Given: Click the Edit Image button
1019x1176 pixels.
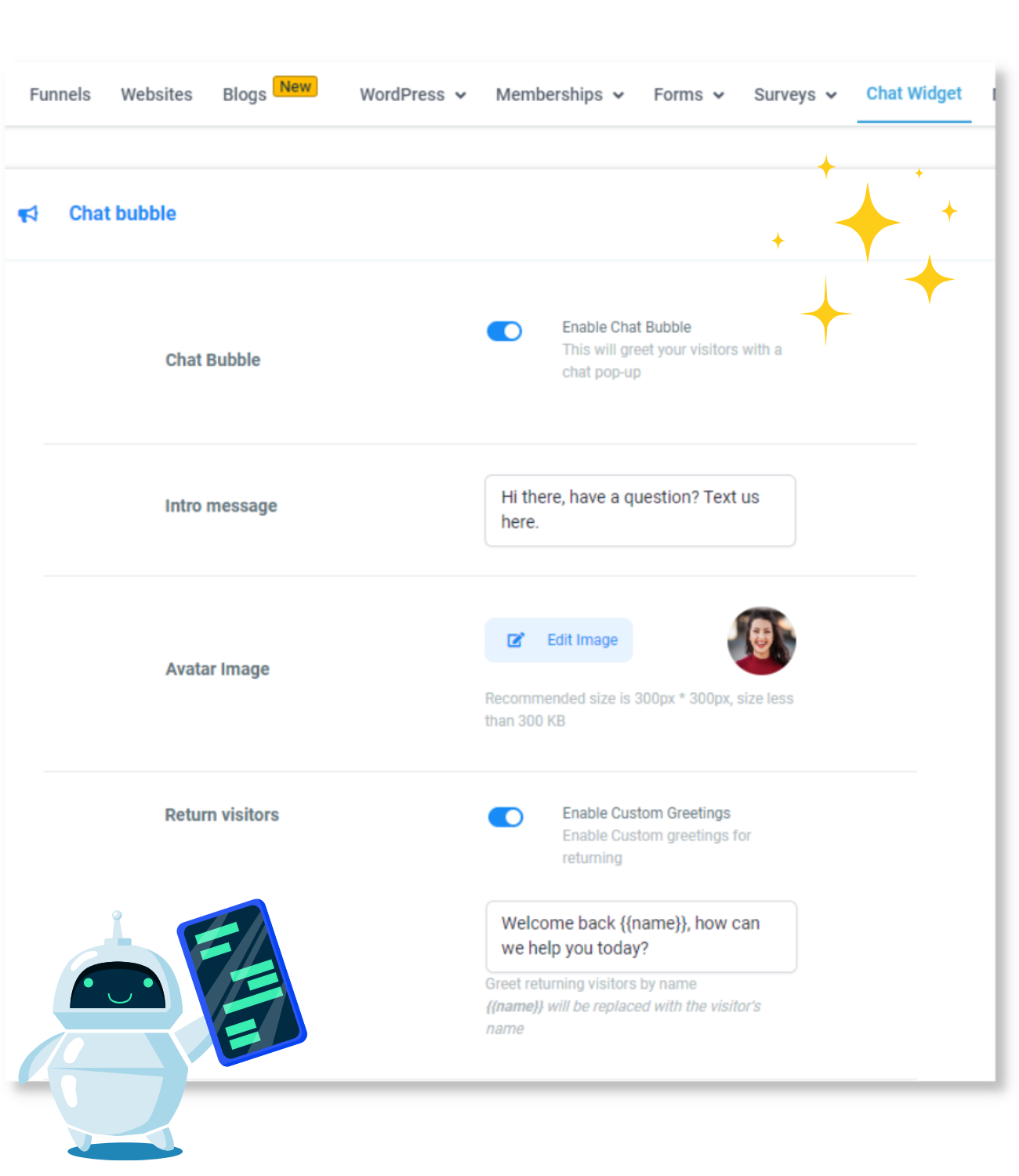Looking at the screenshot, I should pos(559,640).
